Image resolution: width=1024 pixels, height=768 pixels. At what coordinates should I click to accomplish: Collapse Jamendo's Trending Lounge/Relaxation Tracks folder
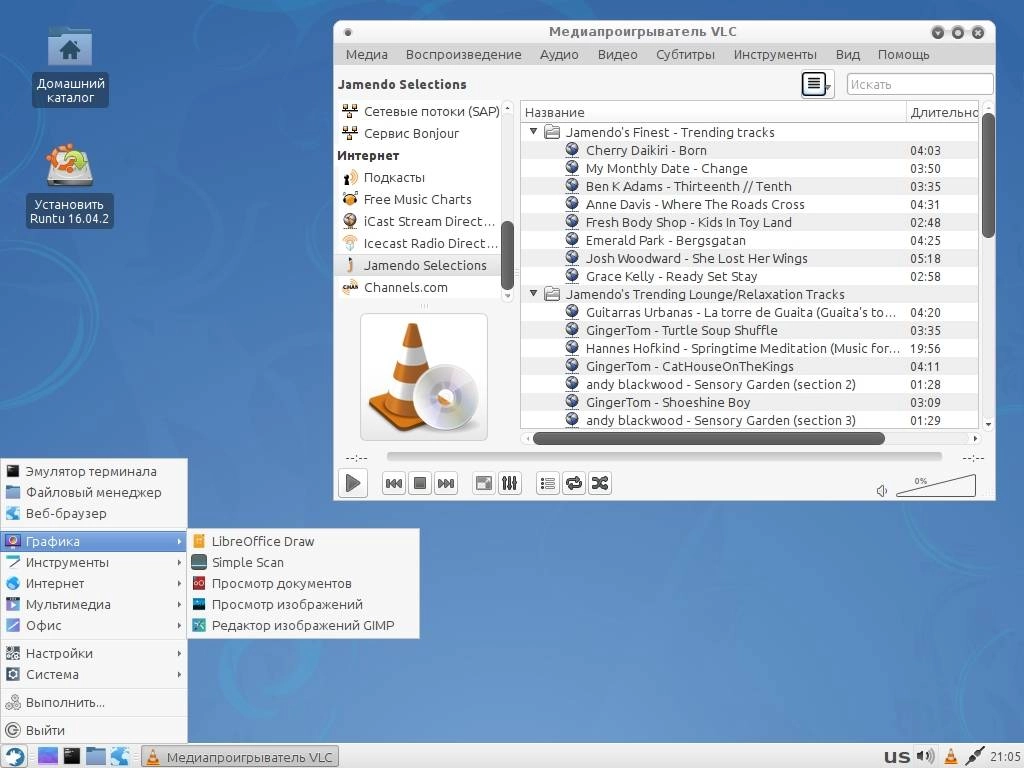click(x=534, y=294)
